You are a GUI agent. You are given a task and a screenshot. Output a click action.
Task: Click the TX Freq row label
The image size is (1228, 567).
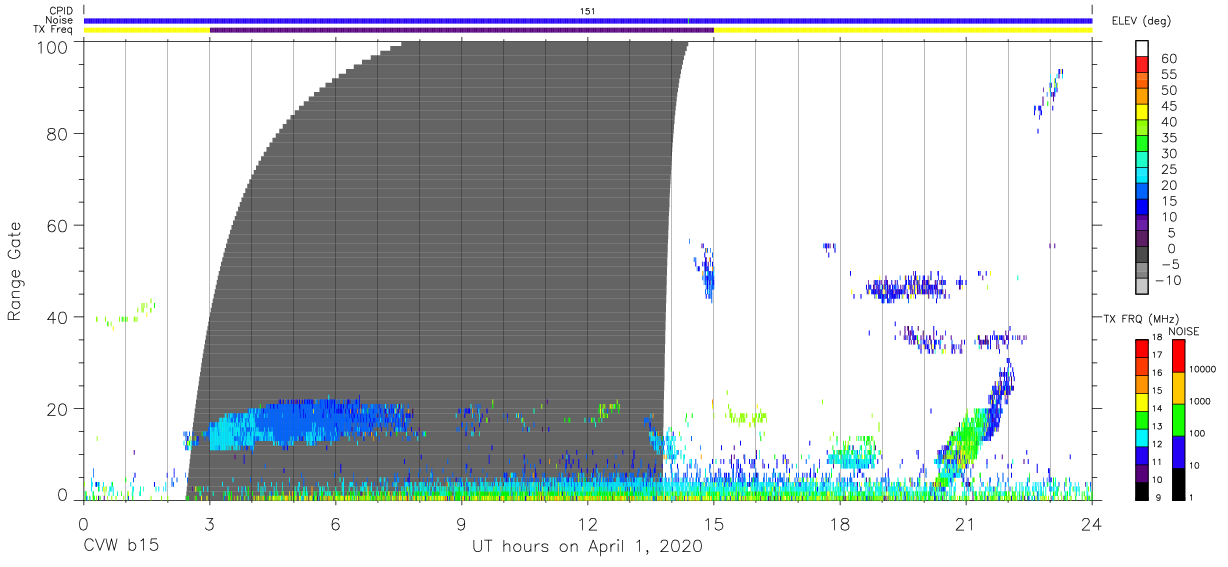point(54,29)
